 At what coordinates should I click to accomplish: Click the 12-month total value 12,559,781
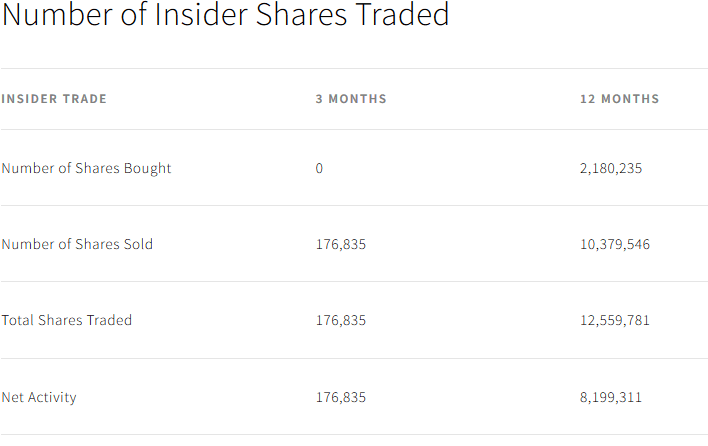tap(615, 320)
